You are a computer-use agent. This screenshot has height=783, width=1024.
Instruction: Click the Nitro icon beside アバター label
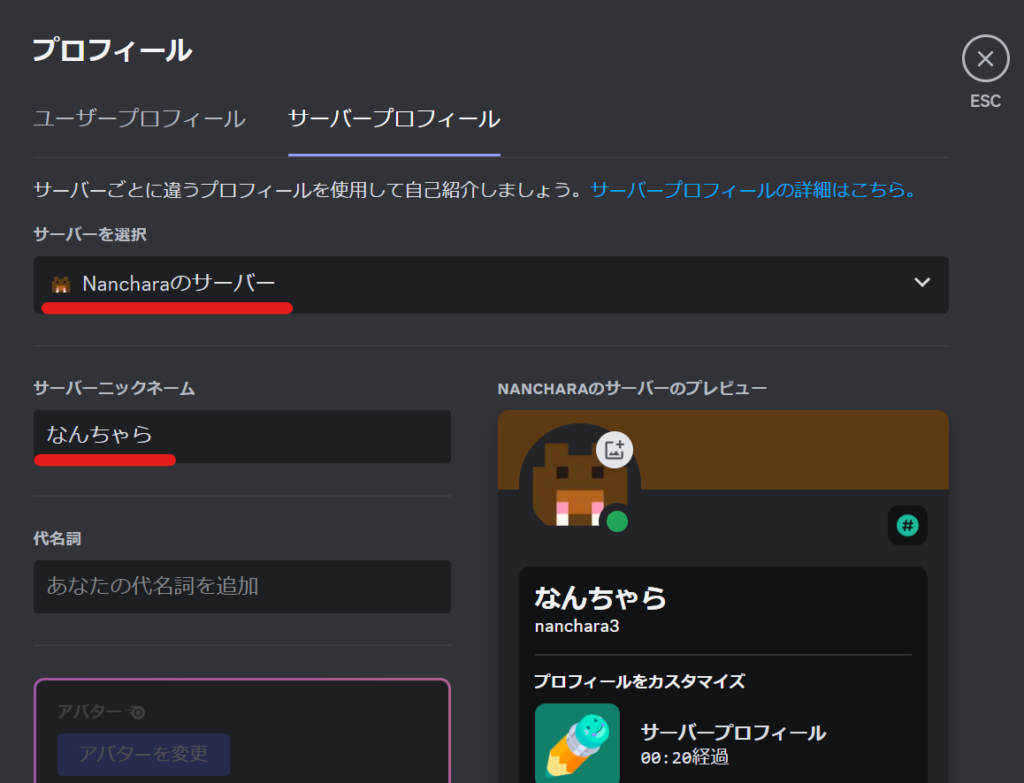tap(137, 712)
